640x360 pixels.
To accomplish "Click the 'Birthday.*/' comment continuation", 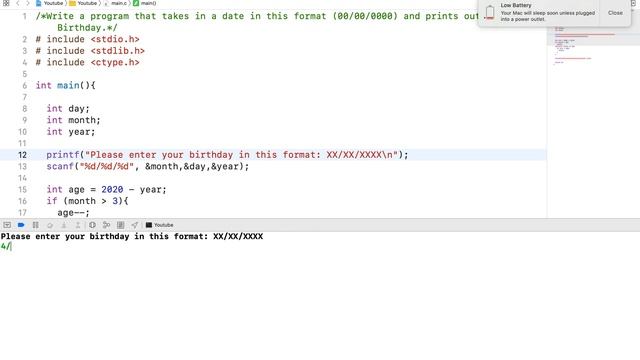I will click(x=87, y=28).
